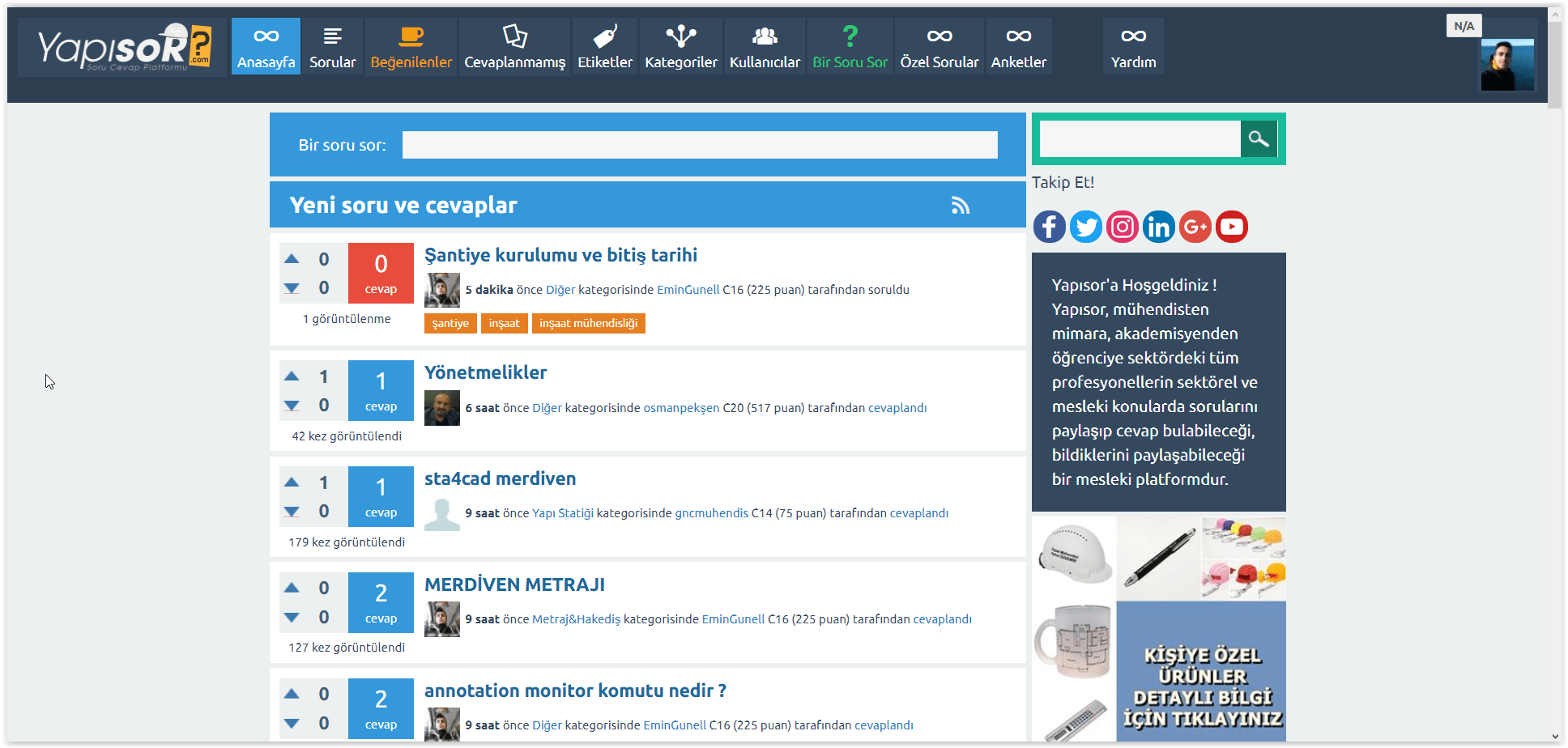Screen dimensions: 1568x748
Task: Open the MERDİVEN METRAJI question
Action: (x=514, y=584)
